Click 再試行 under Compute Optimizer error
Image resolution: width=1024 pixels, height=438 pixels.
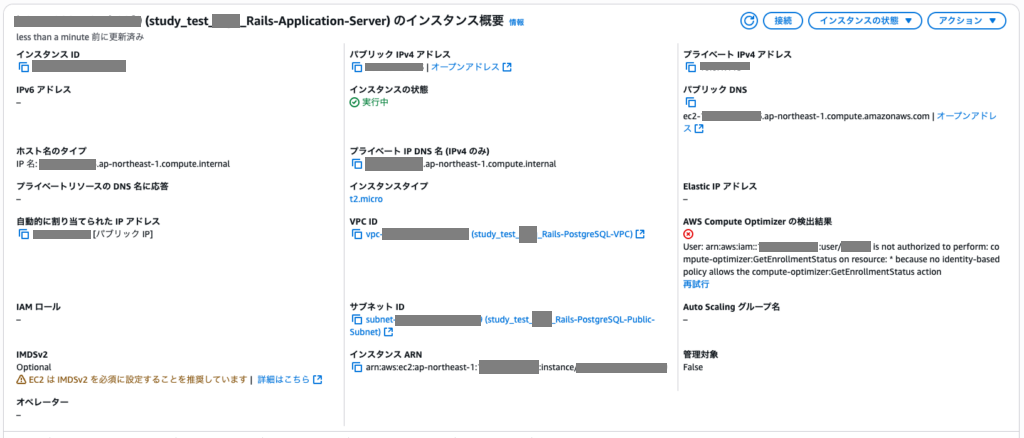pos(696,284)
